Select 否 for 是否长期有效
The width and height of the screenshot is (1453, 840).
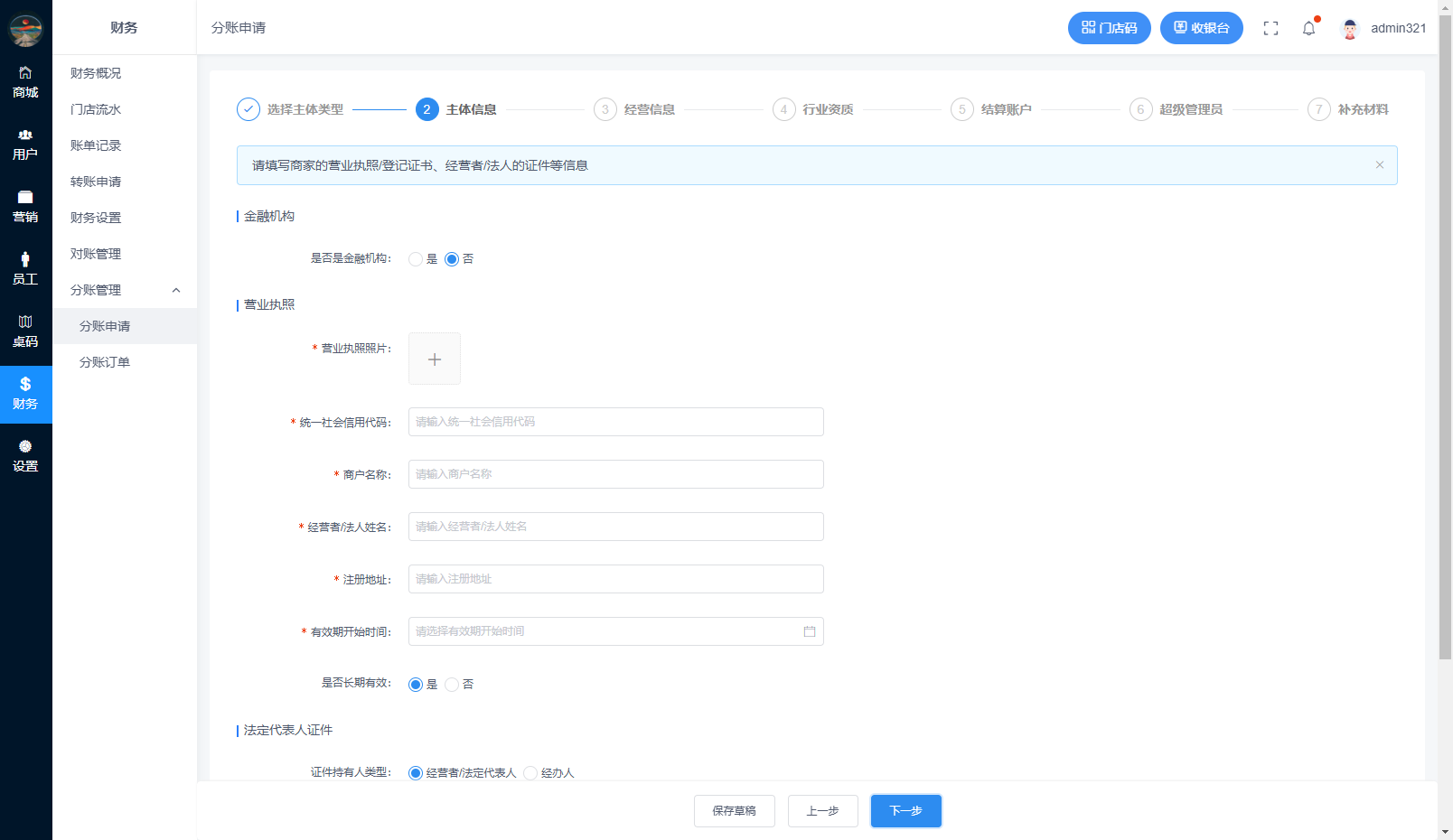point(452,685)
